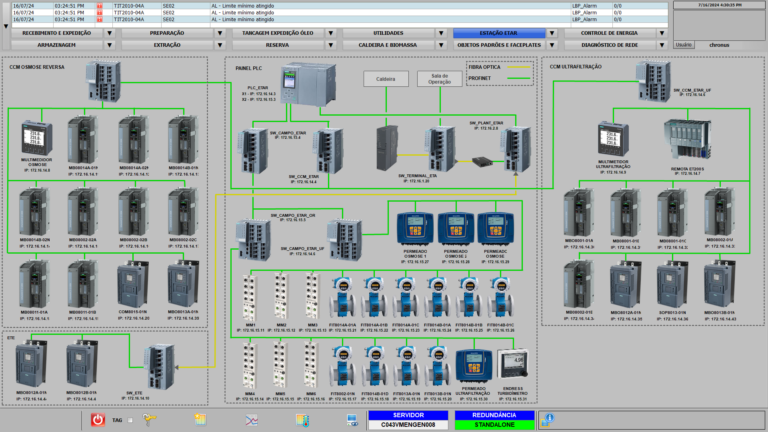Select Permeado Osmose 1 analyzer icon
The width and height of the screenshot is (768, 432).
pyautogui.click(x=415, y=228)
